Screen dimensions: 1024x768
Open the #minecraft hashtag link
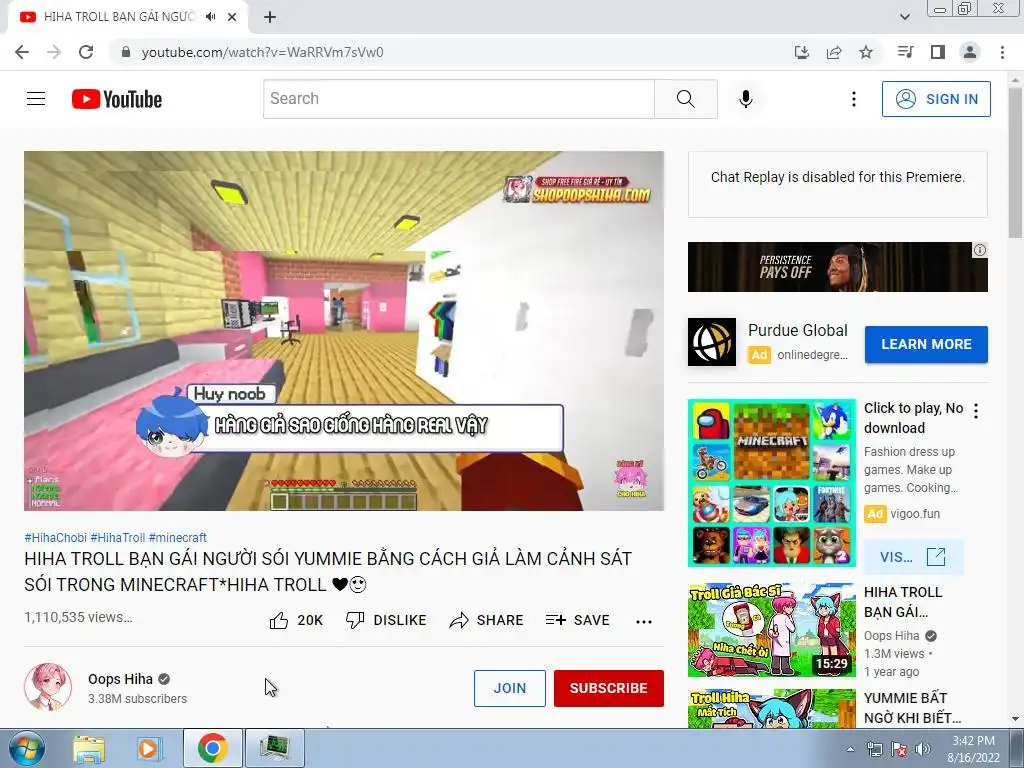(178, 537)
